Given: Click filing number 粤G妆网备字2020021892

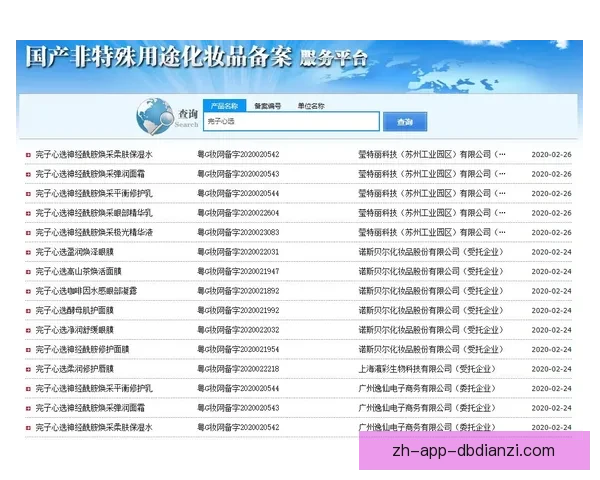Looking at the screenshot, I should tap(238, 291).
